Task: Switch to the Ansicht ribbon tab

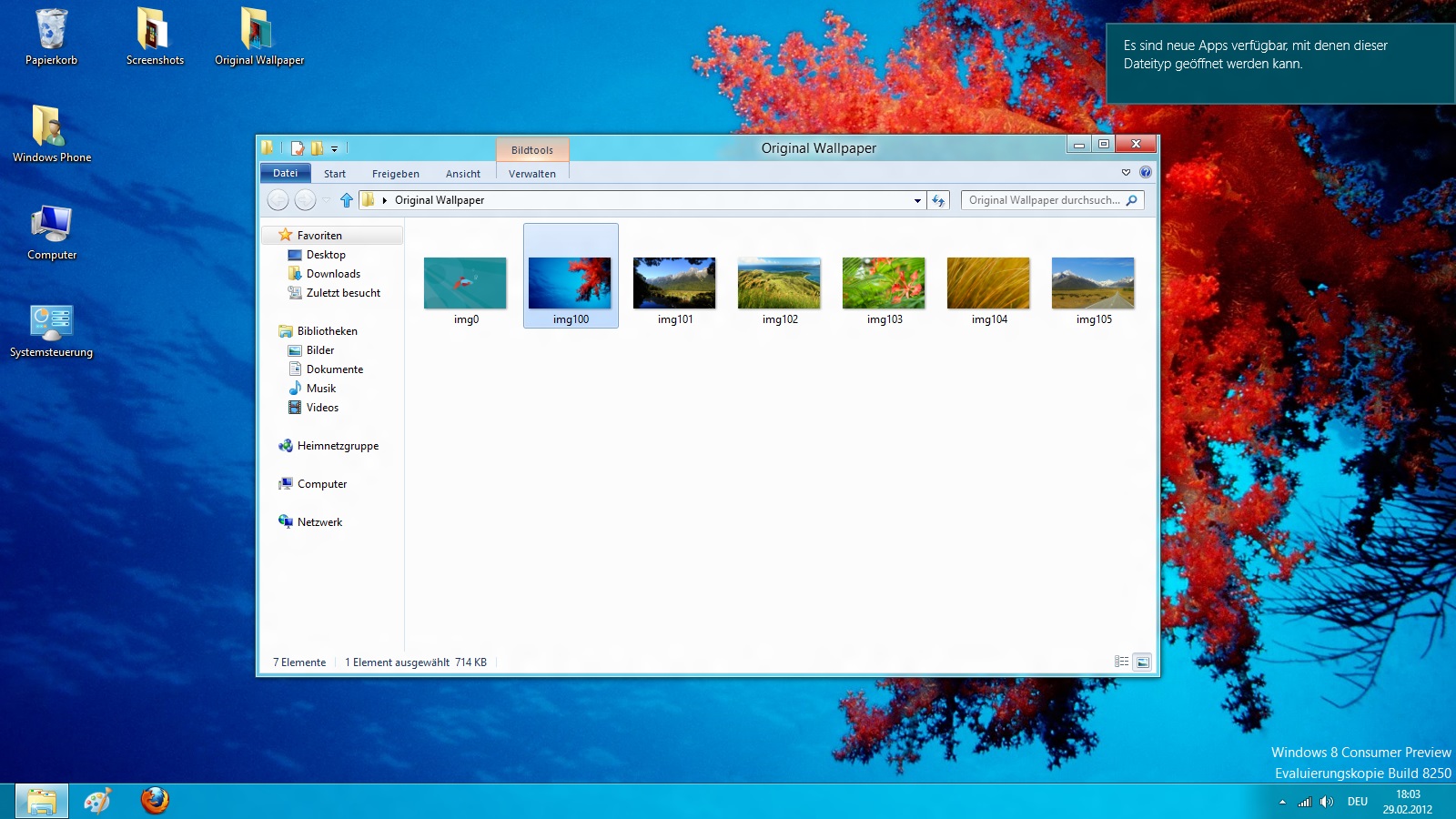Action: [x=463, y=174]
